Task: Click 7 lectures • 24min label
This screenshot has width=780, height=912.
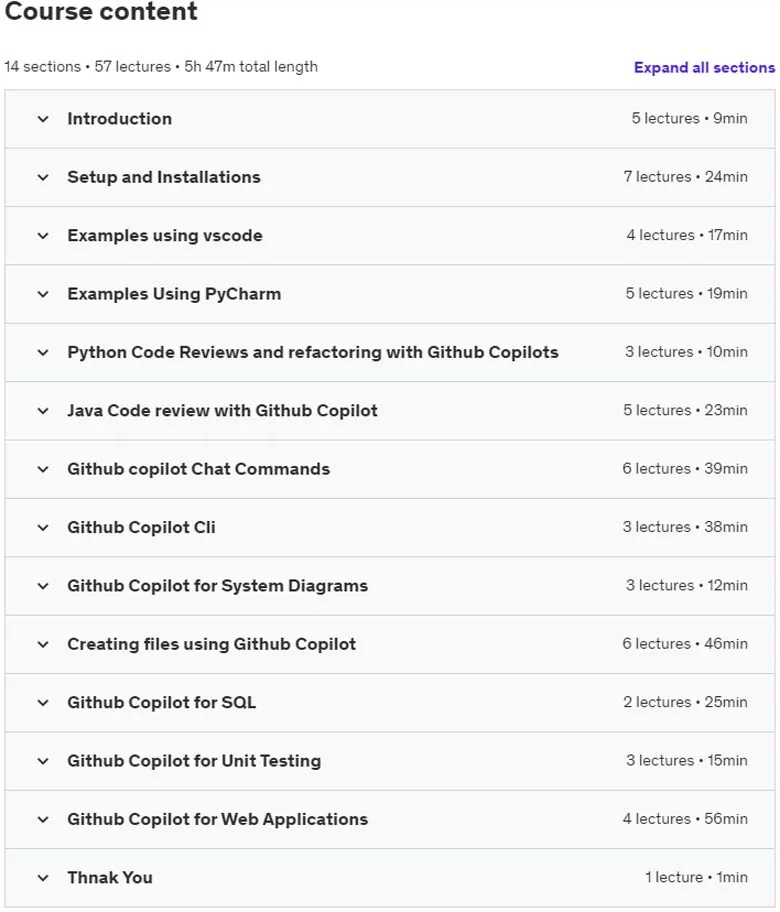Action: [686, 177]
